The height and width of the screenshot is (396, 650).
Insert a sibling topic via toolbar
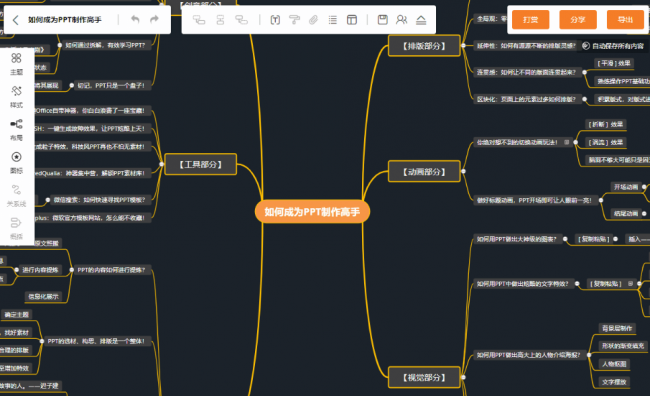click(221, 20)
